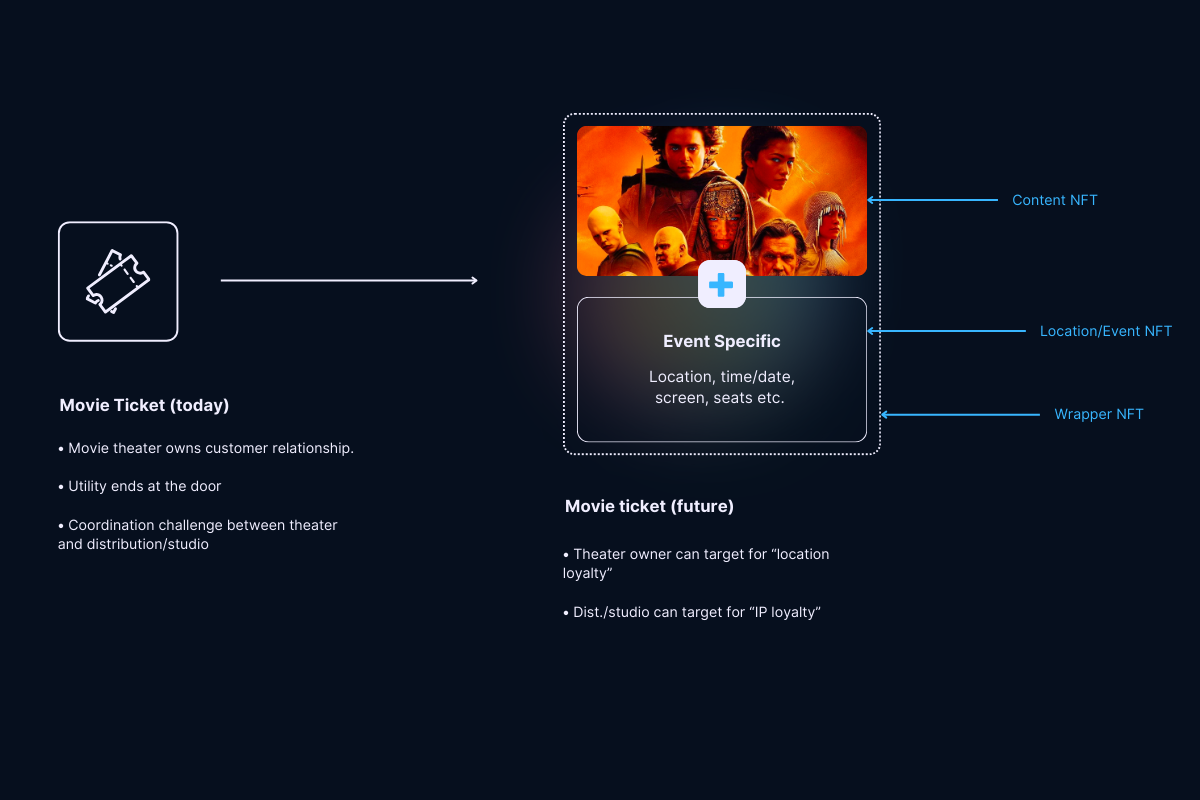Click the blue plus icon
Viewport: 1200px width, 800px height.
(x=721, y=285)
